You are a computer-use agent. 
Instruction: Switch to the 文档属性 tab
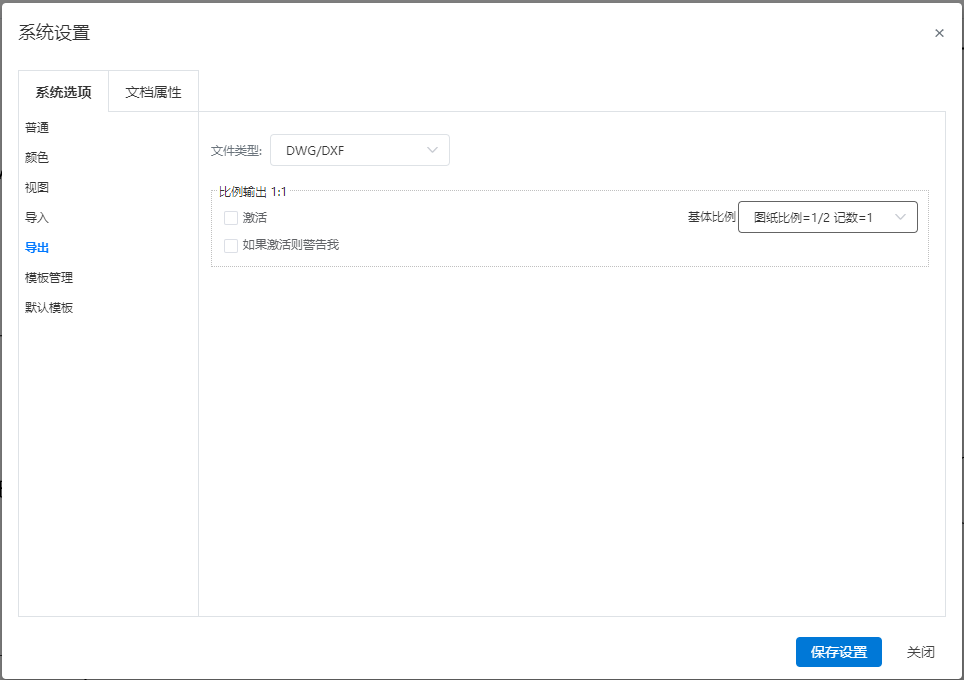153,92
